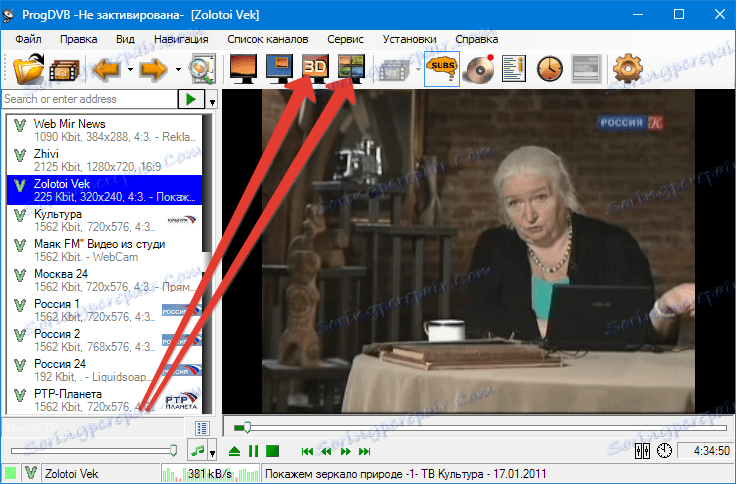Stop playback with the green square
The image size is (736, 484).
(x=272, y=452)
